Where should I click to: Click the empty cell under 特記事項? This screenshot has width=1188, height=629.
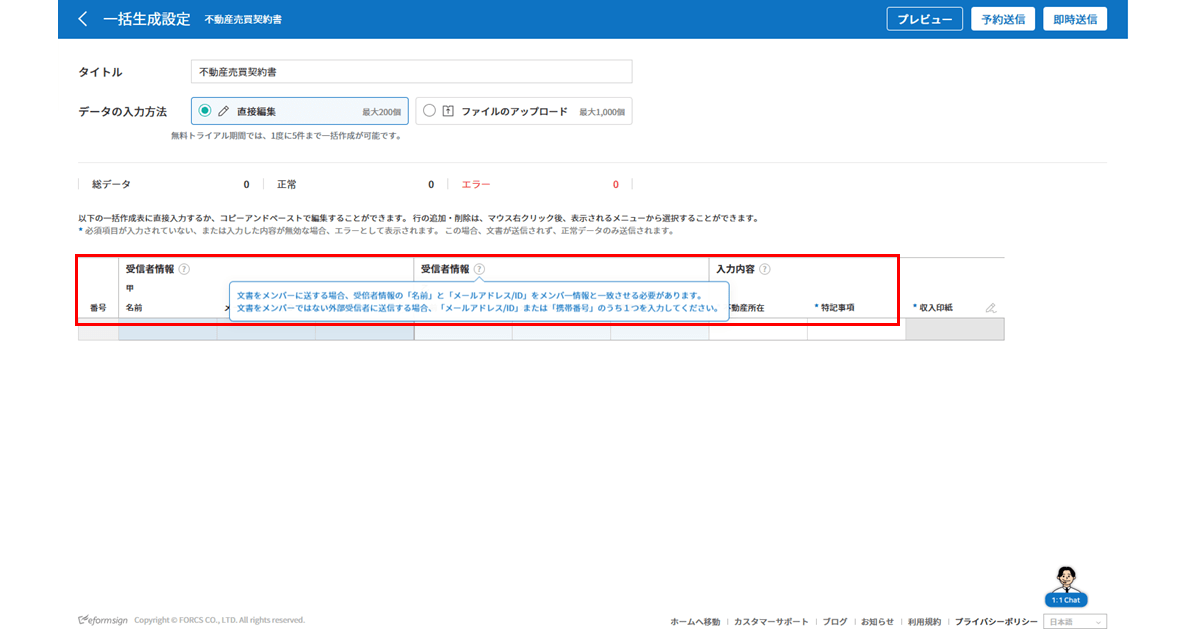[856, 330]
